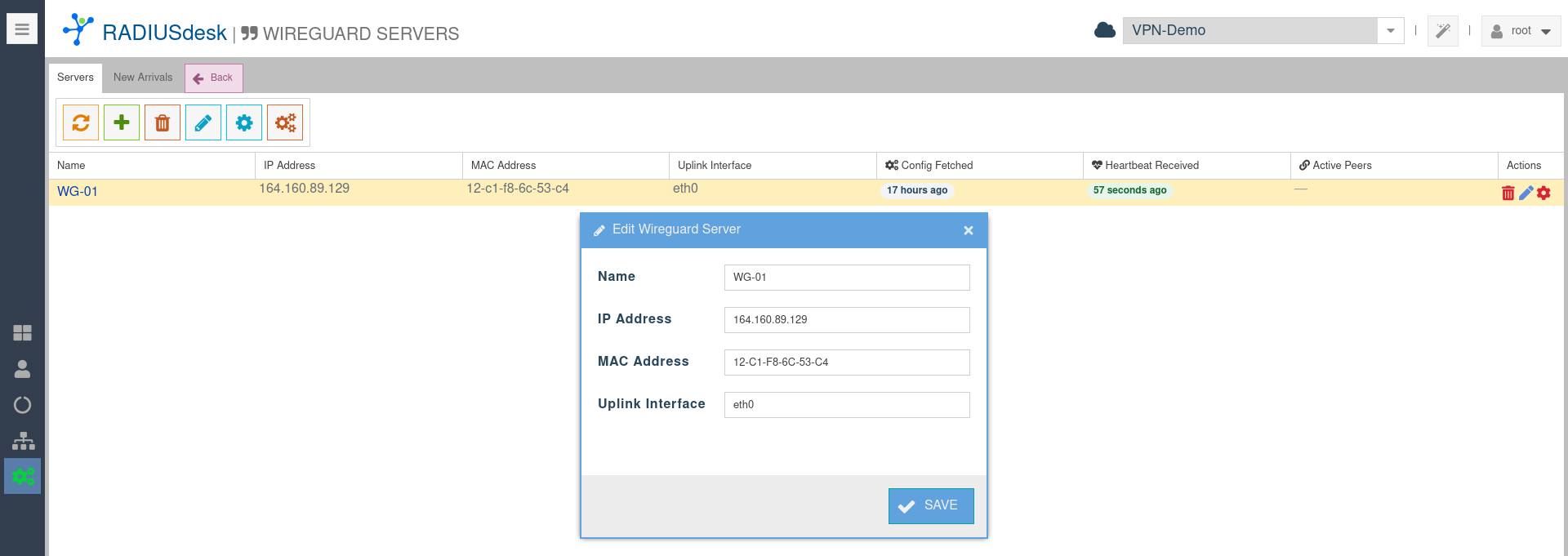Select the Servers tab

tap(75, 78)
